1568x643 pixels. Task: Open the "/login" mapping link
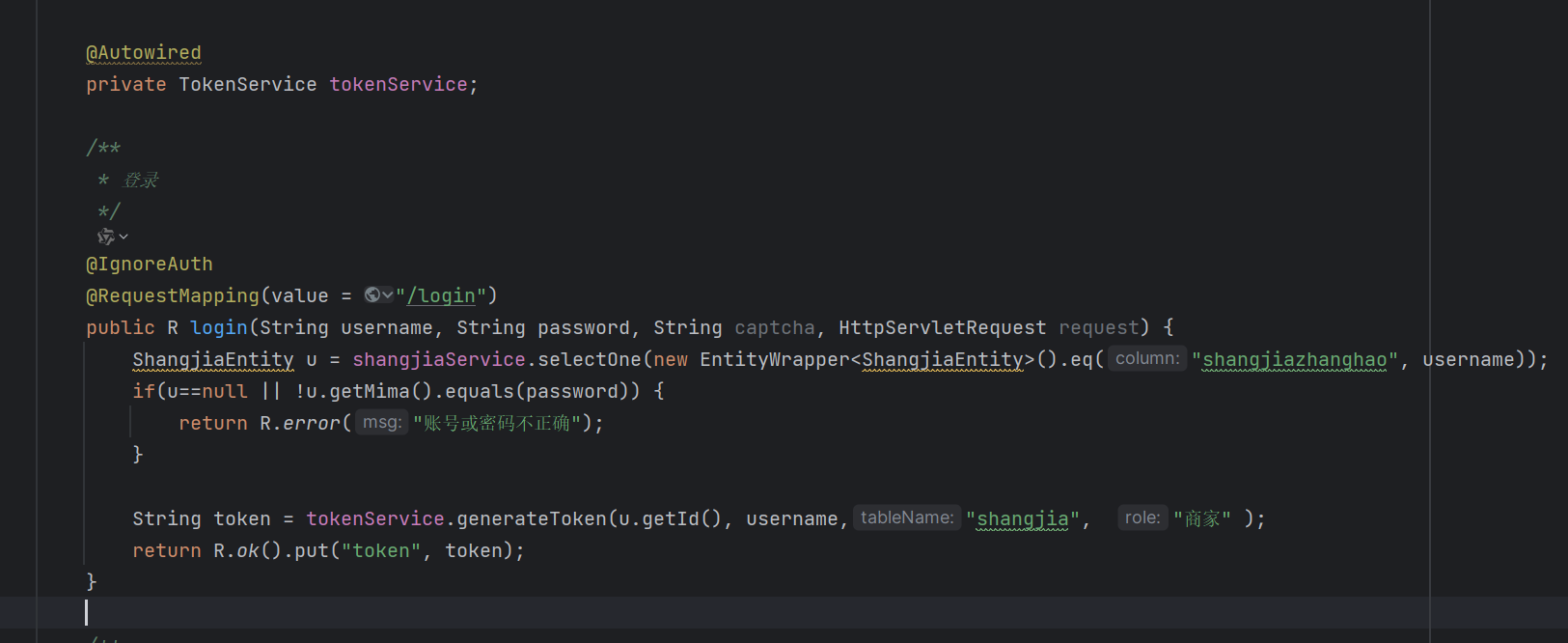pos(441,295)
